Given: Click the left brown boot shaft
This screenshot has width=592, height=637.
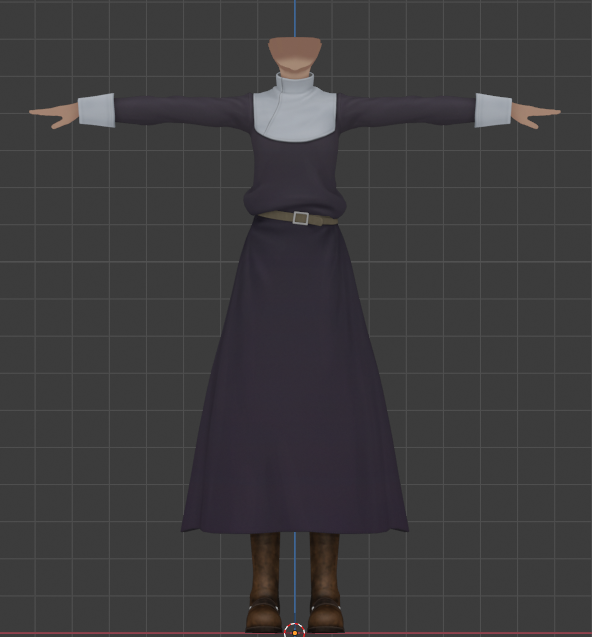Looking at the screenshot, I should pyautogui.click(x=265, y=567).
